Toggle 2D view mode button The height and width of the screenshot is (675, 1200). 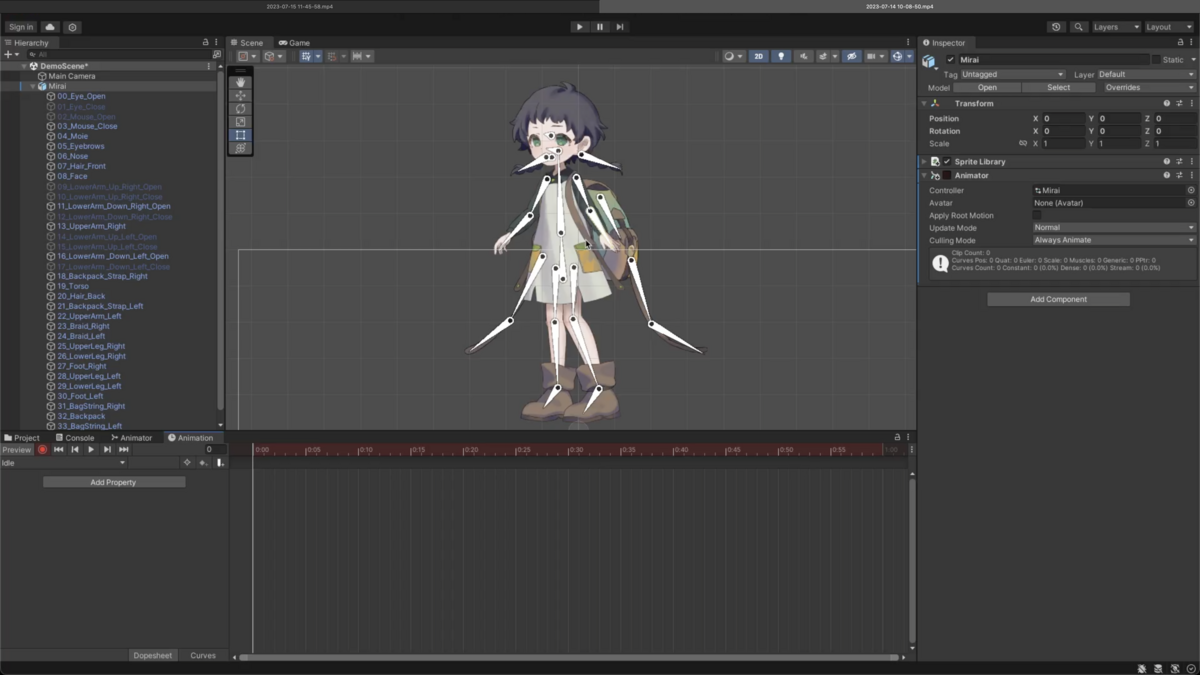pyautogui.click(x=758, y=56)
